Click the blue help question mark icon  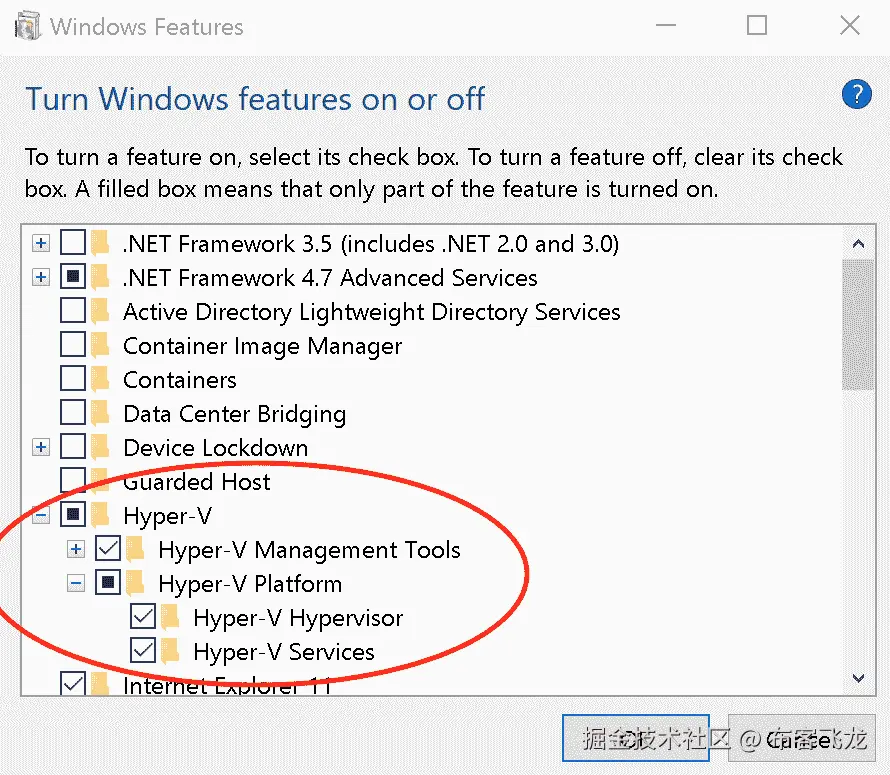[x=857, y=96]
